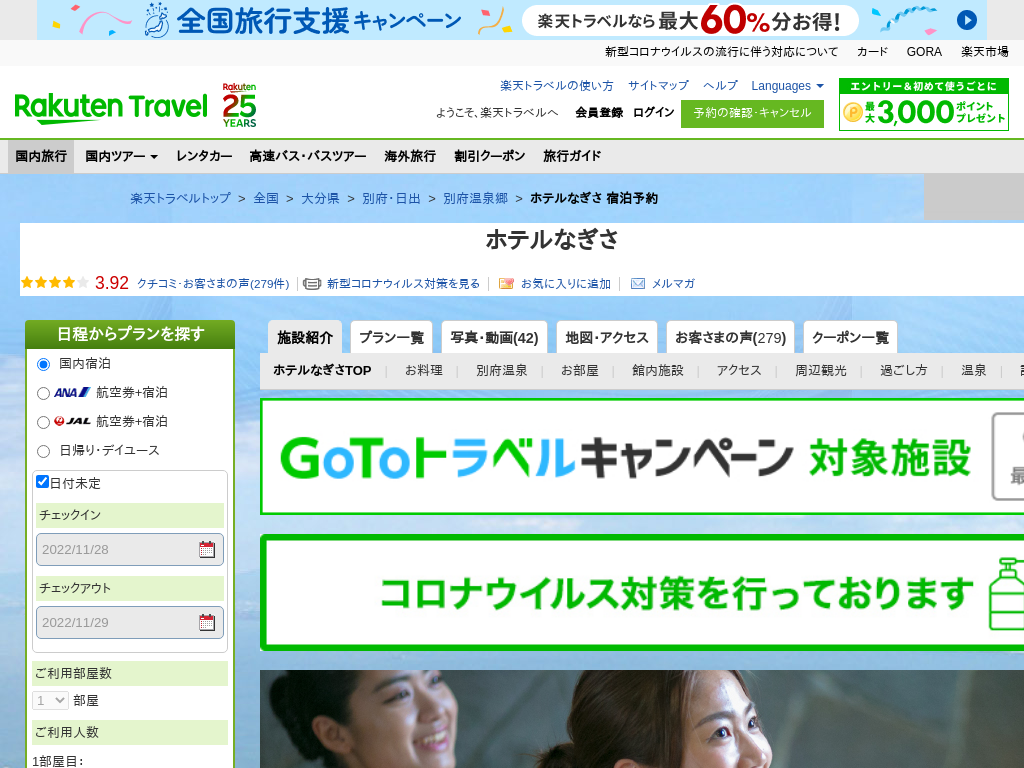
Task: Click the mail magazine envelope icon
Action: click(x=638, y=283)
